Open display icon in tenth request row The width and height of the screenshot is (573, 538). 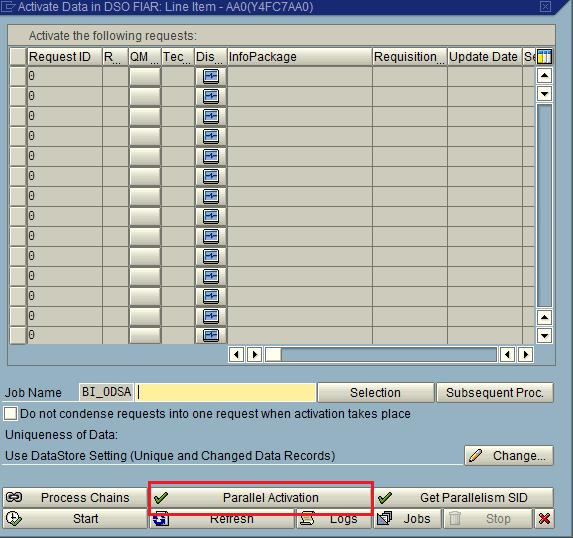211,255
